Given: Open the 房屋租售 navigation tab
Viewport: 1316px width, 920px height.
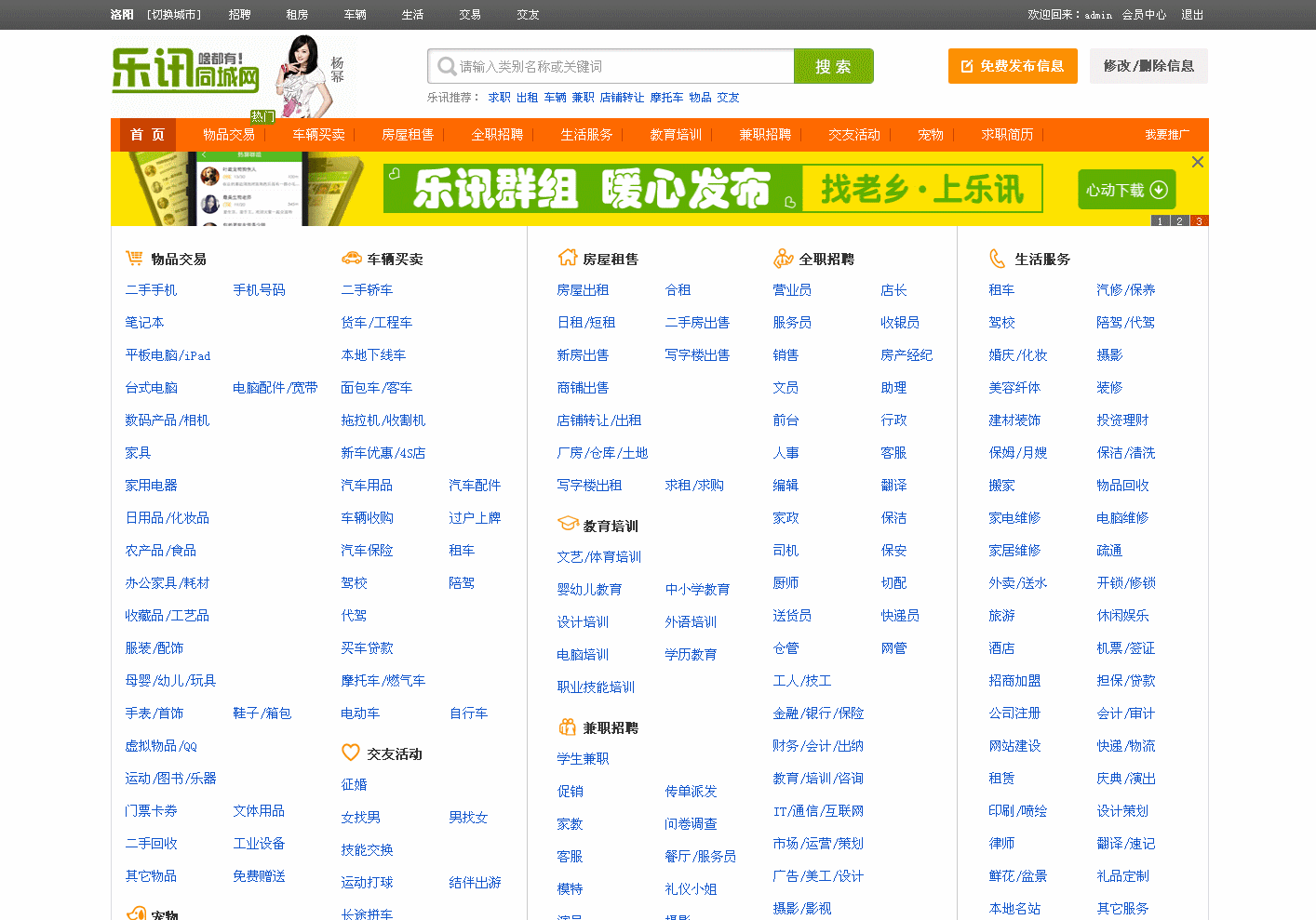Looking at the screenshot, I should click(408, 135).
